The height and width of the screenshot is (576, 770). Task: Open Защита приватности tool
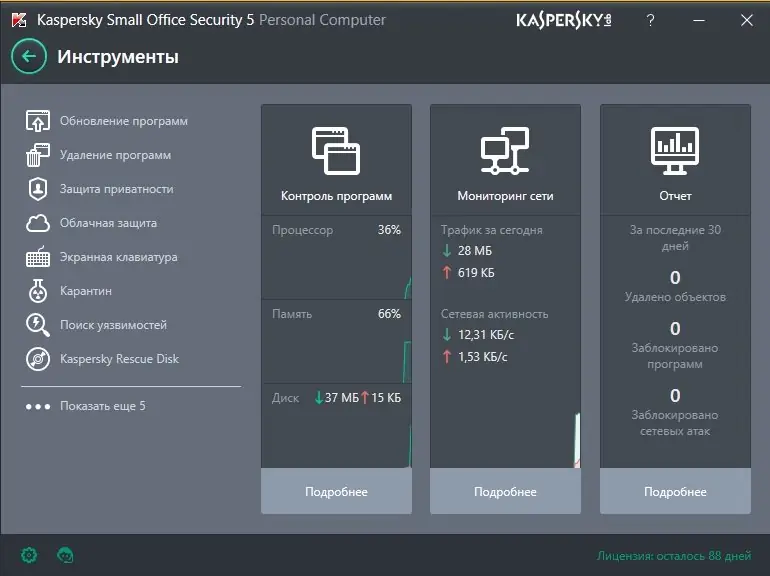click(x=116, y=189)
